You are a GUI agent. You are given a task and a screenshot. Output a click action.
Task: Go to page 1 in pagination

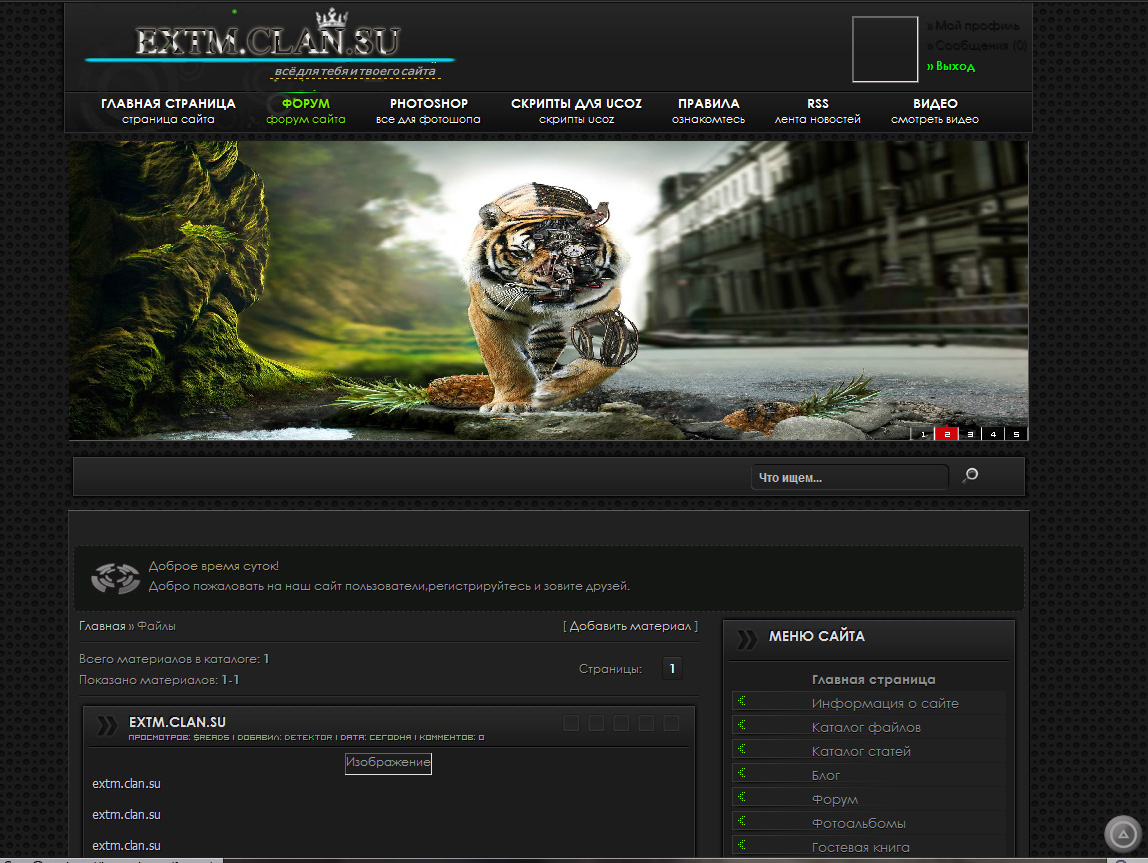672,669
